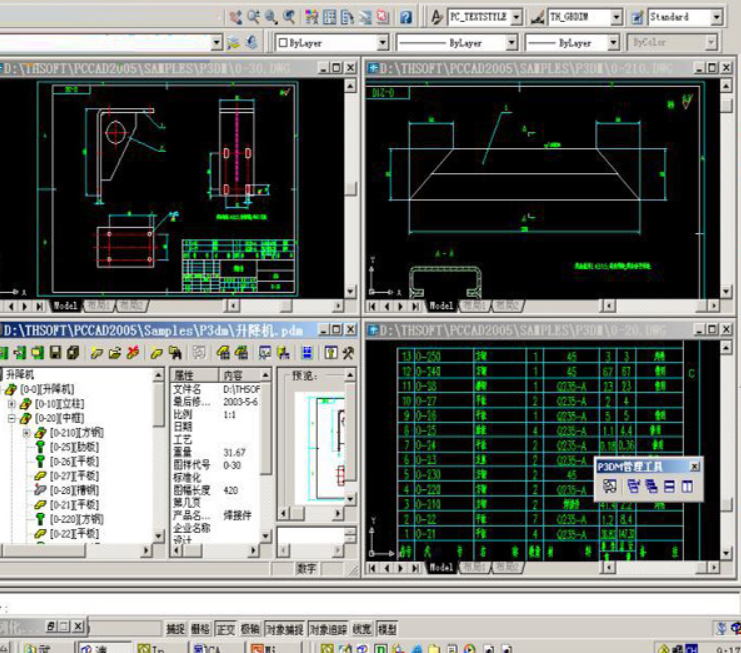This screenshot has height=653, width=741.
Task: Click the open folder icon in PDM toolbar
Action: [x=116, y=353]
